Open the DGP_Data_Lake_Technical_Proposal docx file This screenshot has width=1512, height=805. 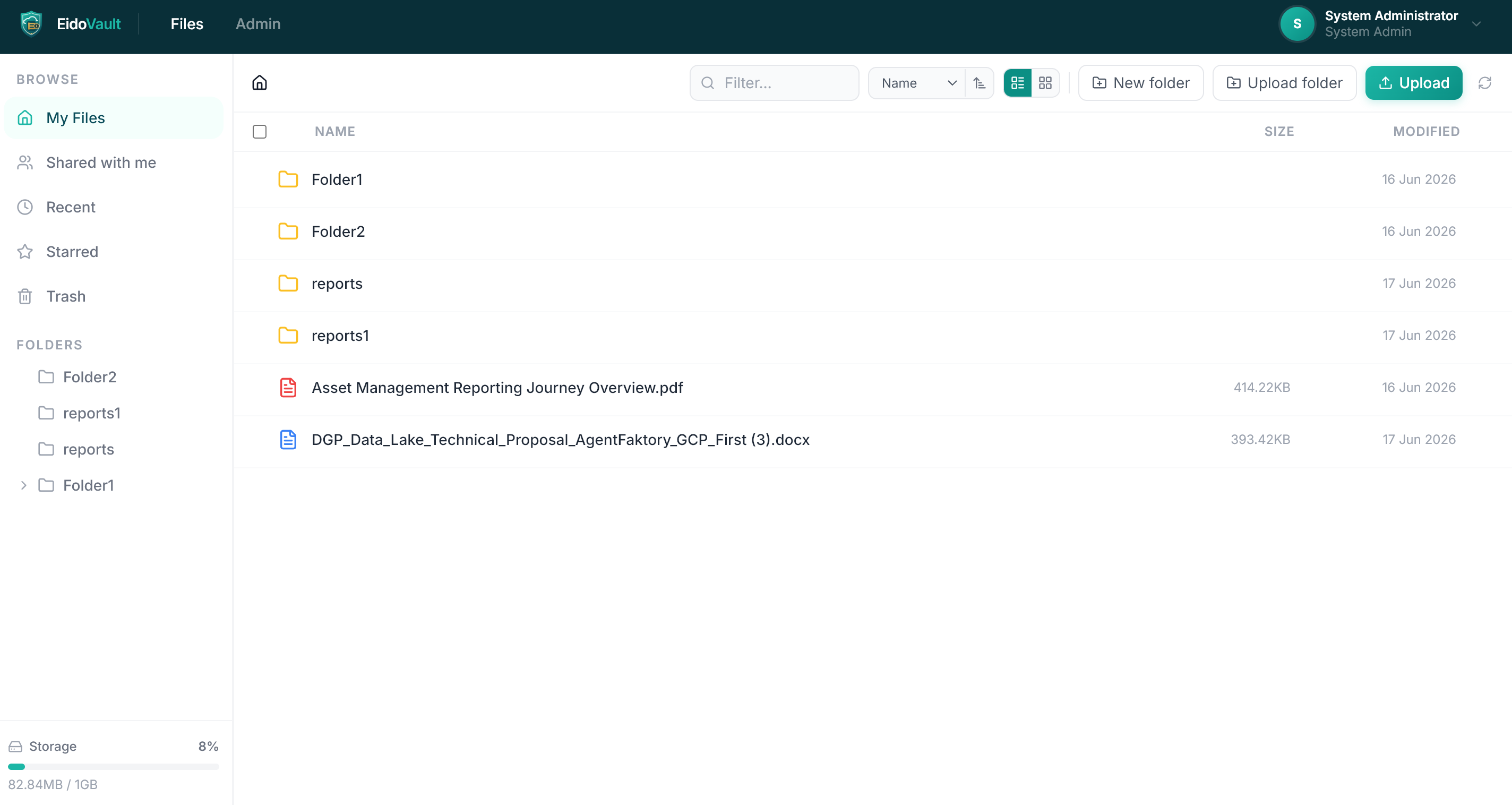click(561, 440)
